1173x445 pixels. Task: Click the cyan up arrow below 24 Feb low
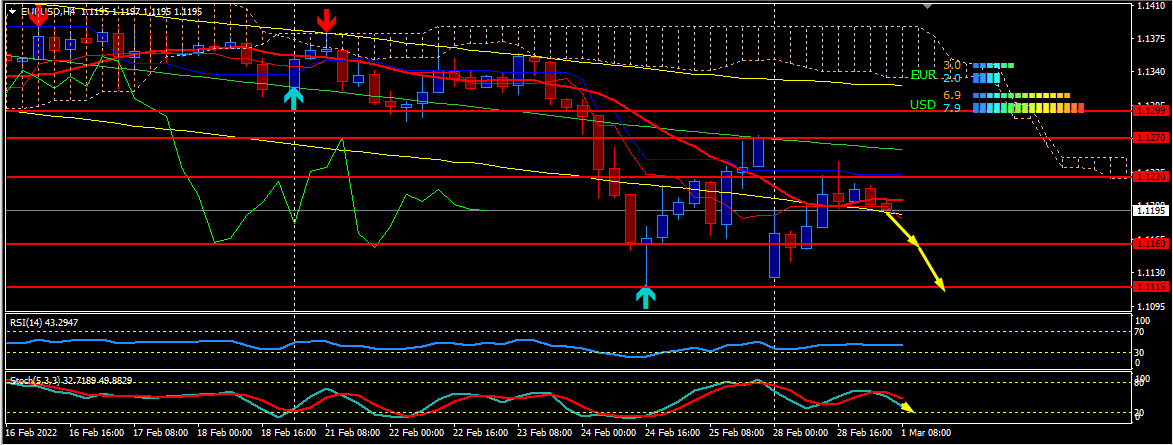[646, 296]
